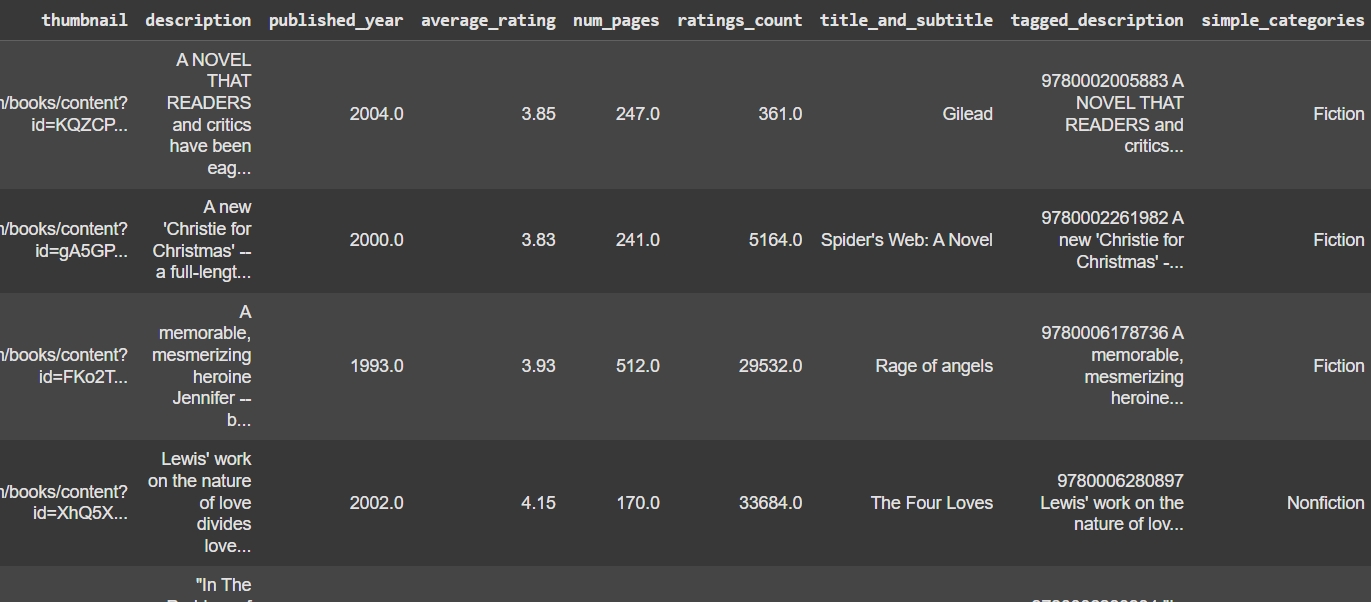Click published year 2004.0
The width and height of the screenshot is (1371, 602).
click(376, 114)
